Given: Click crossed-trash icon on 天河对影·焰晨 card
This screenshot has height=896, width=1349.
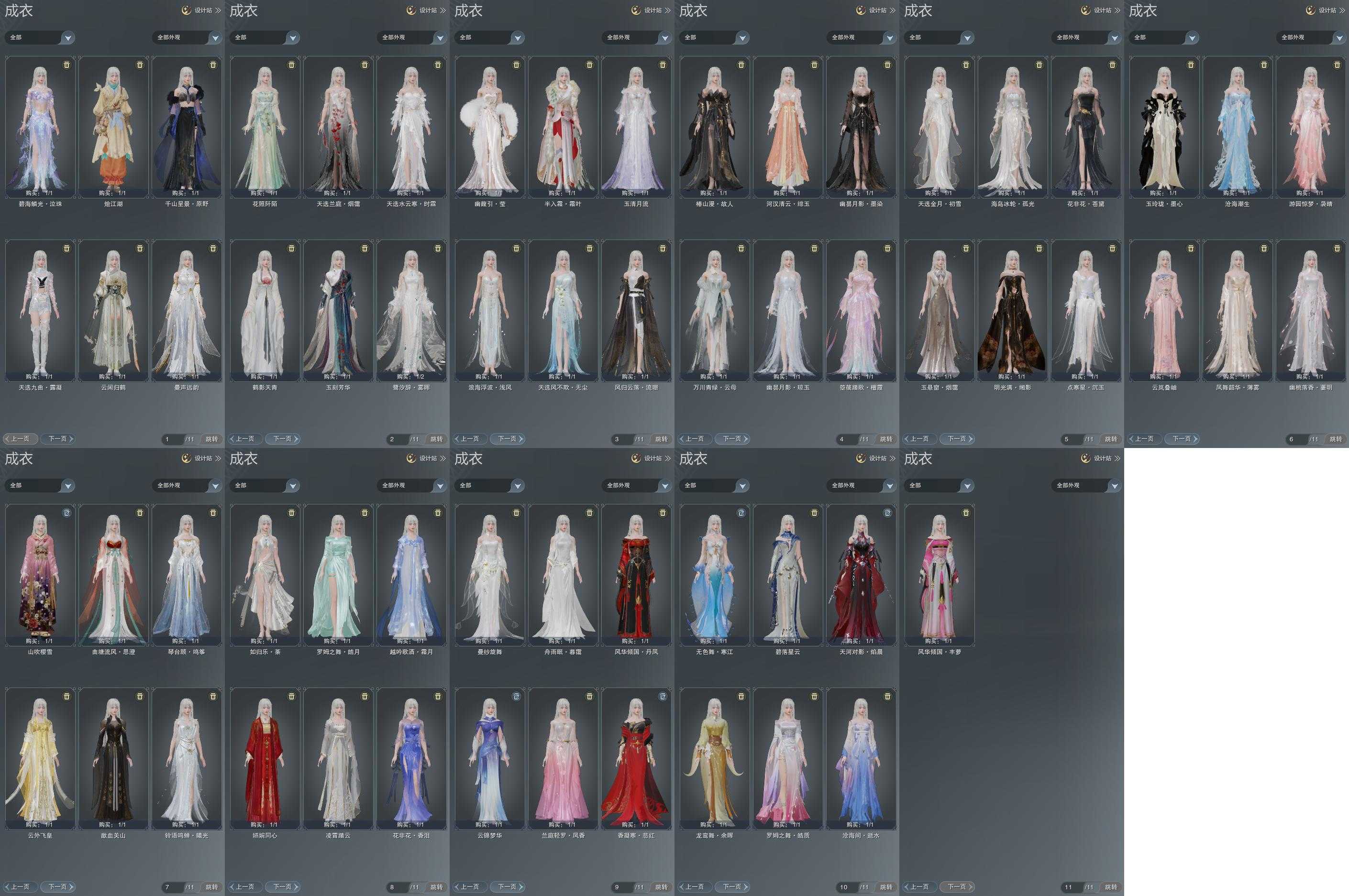Looking at the screenshot, I should click(888, 513).
